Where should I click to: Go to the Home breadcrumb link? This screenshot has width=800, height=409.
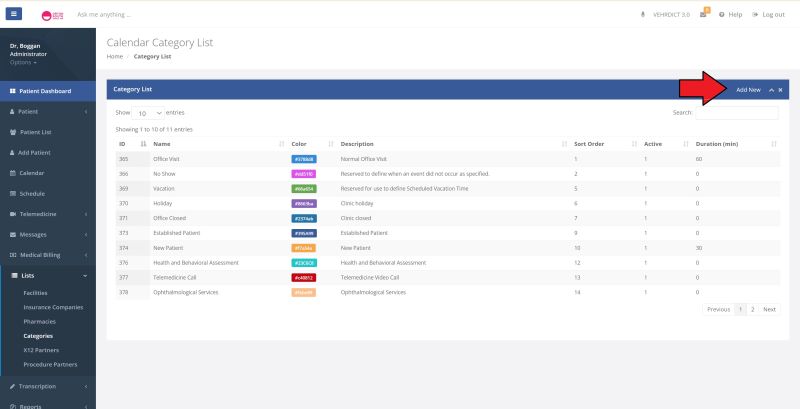115,56
